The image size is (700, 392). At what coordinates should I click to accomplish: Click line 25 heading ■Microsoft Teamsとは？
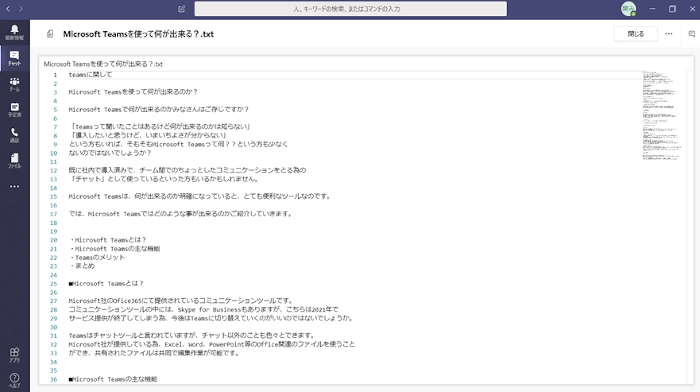[106, 284]
